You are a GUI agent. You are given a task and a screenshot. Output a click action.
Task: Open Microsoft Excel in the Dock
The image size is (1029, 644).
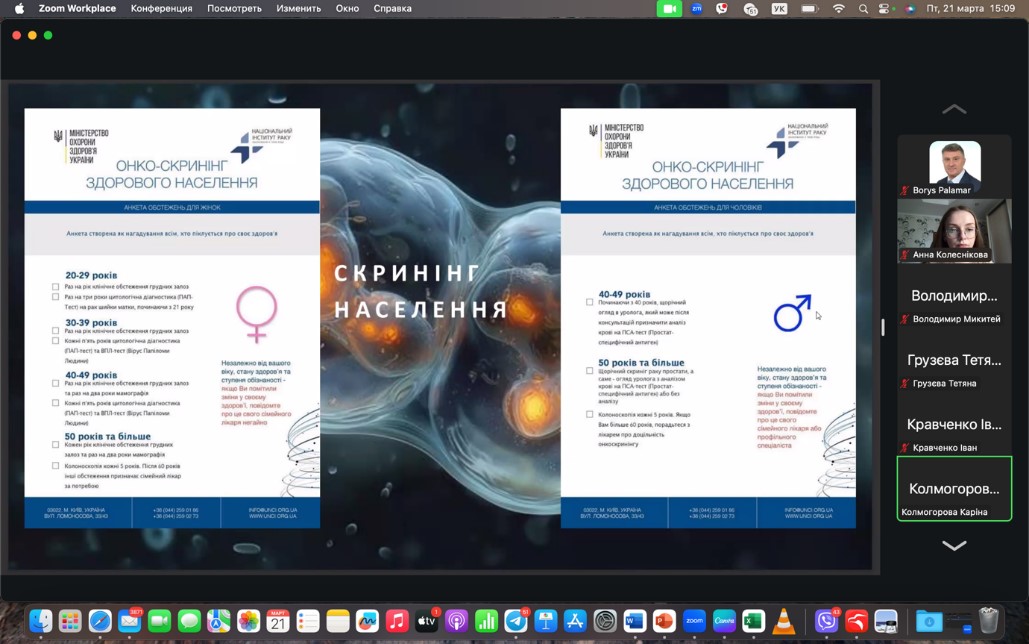[x=753, y=620]
